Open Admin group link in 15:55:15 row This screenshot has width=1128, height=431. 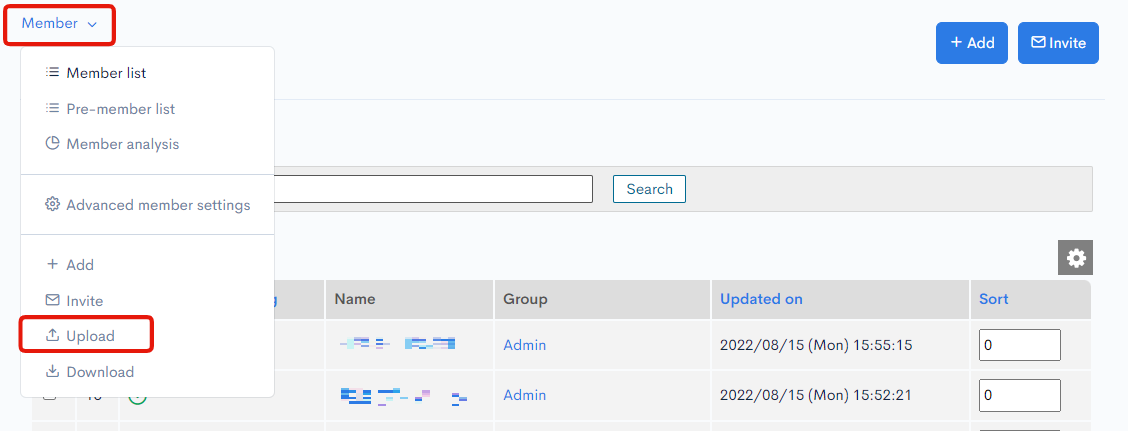(x=524, y=345)
